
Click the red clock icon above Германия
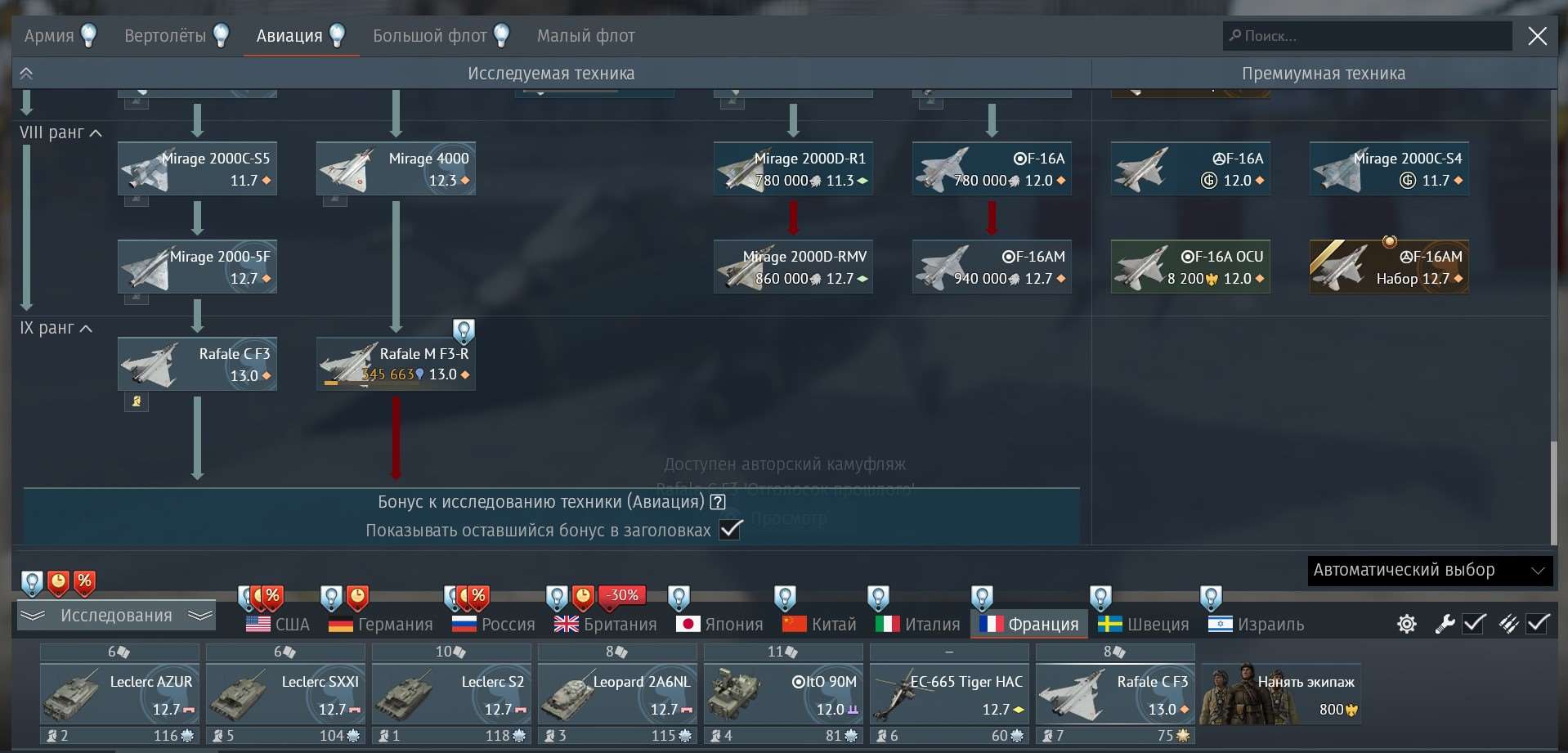[357, 598]
